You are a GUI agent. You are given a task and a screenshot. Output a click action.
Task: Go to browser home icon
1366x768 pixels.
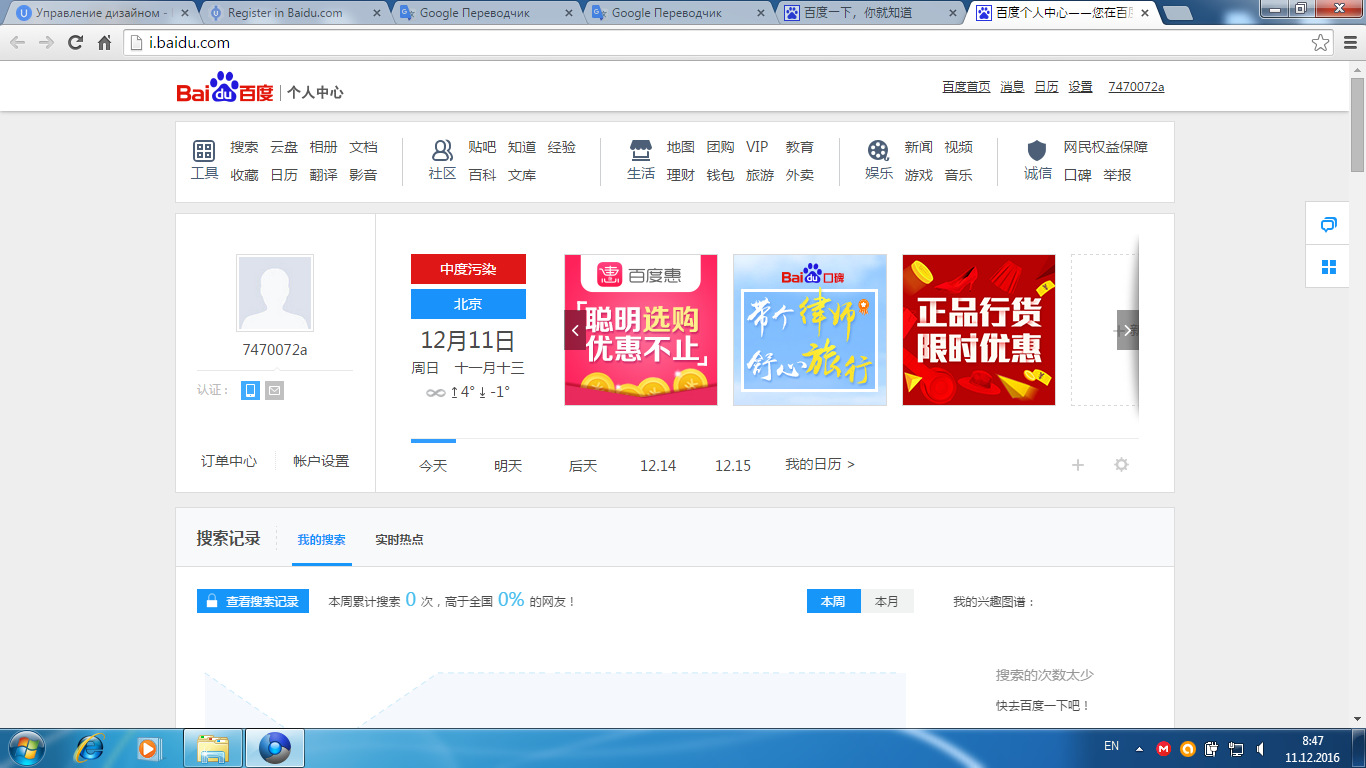coord(104,43)
